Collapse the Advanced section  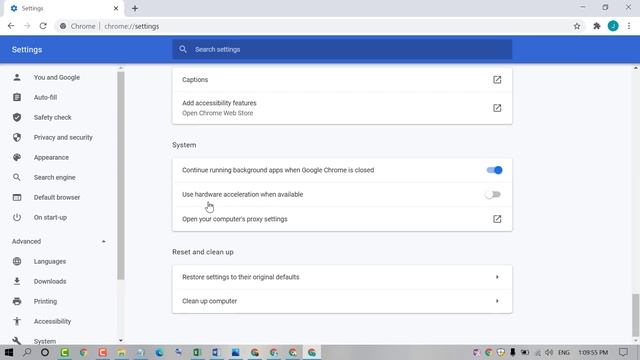point(59,242)
